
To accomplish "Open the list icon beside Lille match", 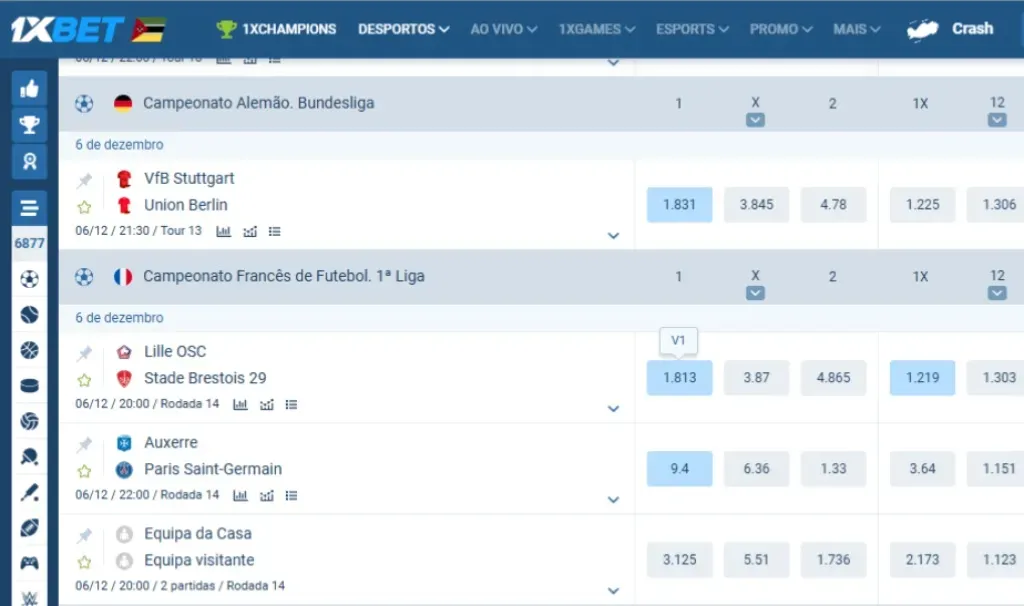I will (x=291, y=404).
